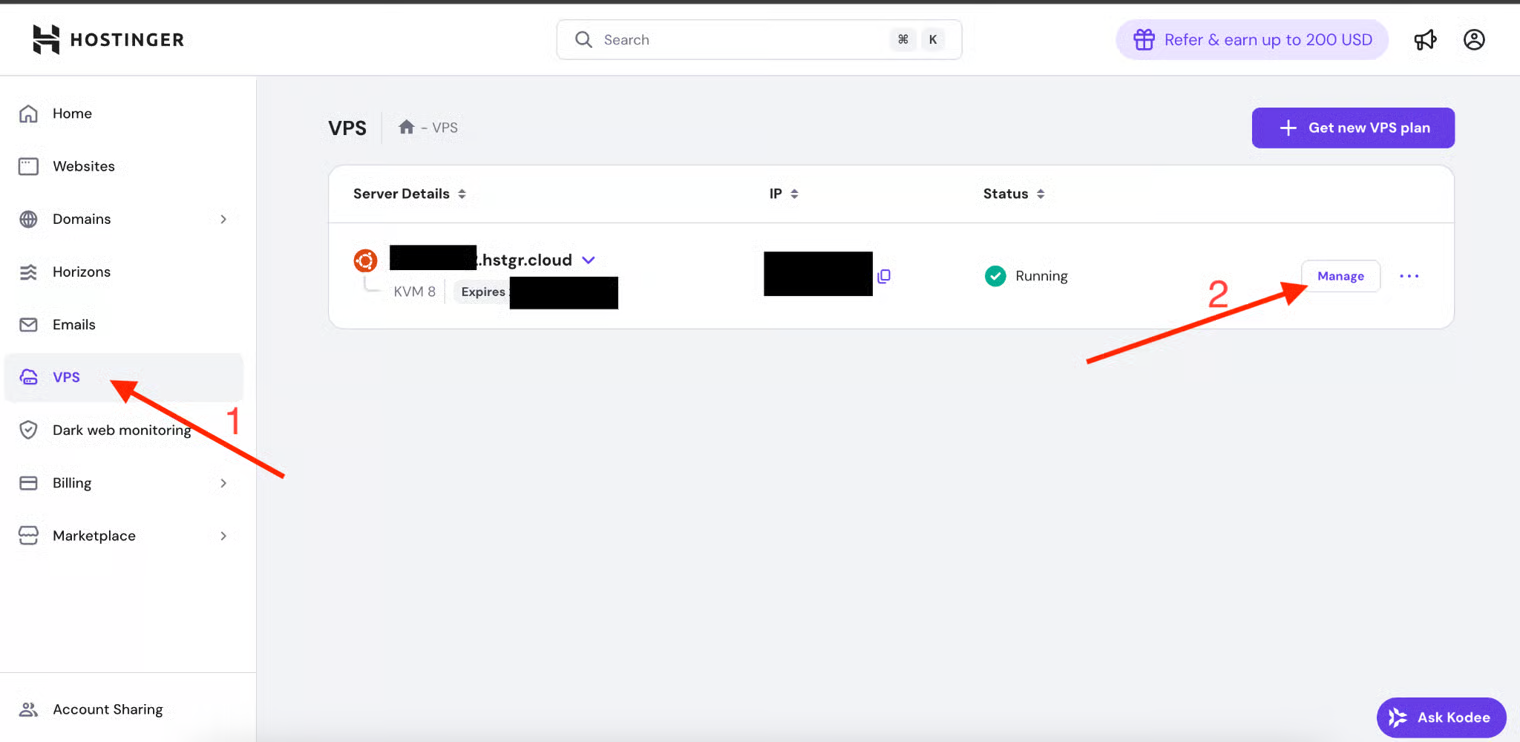Expand the Billing submenu
Image resolution: width=1520 pixels, height=742 pixels.
tap(223, 483)
